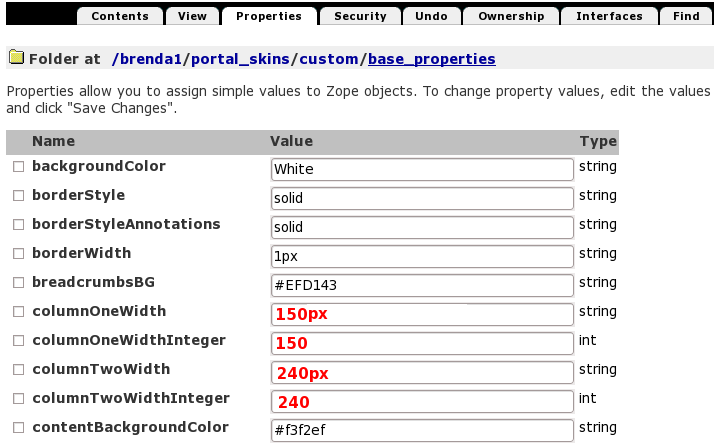This screenshot has height=446, width=722.
Task: Toggle the columnOneWidth checkbox
Action: (x=18, y=313)
